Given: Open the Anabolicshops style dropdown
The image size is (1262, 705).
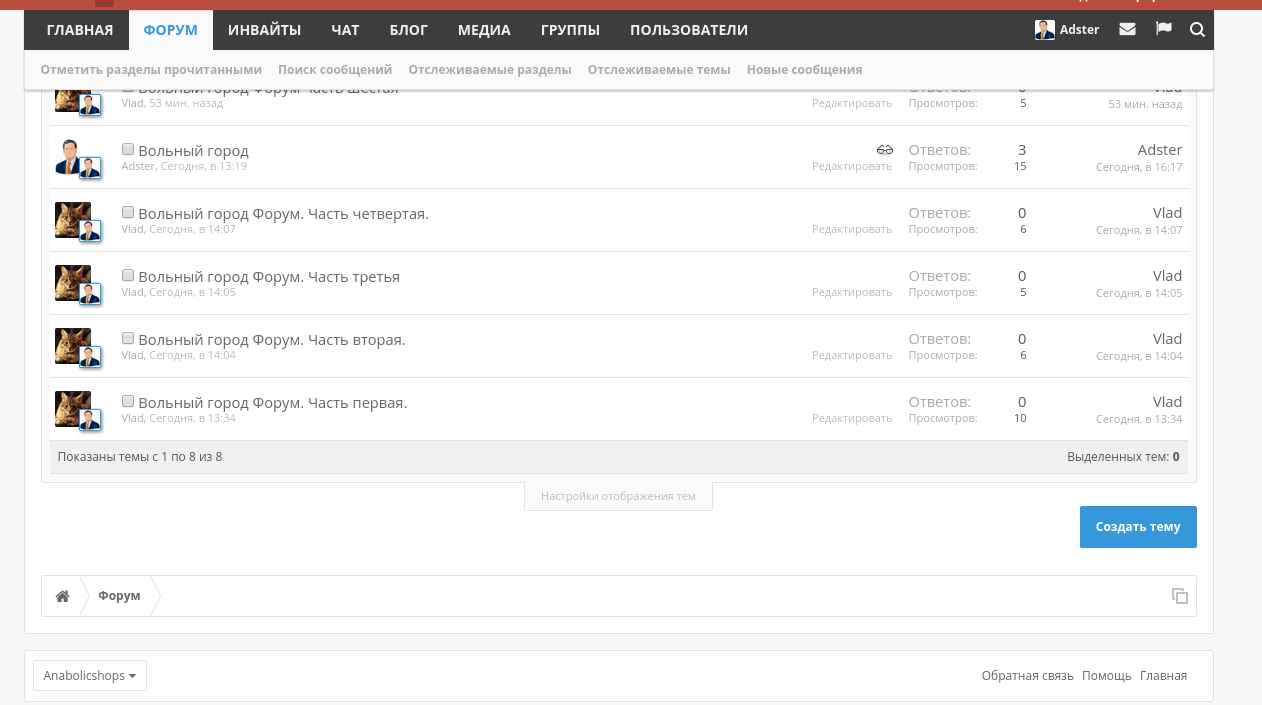Looking at the screenshot, I should click(x=90, y=676).
